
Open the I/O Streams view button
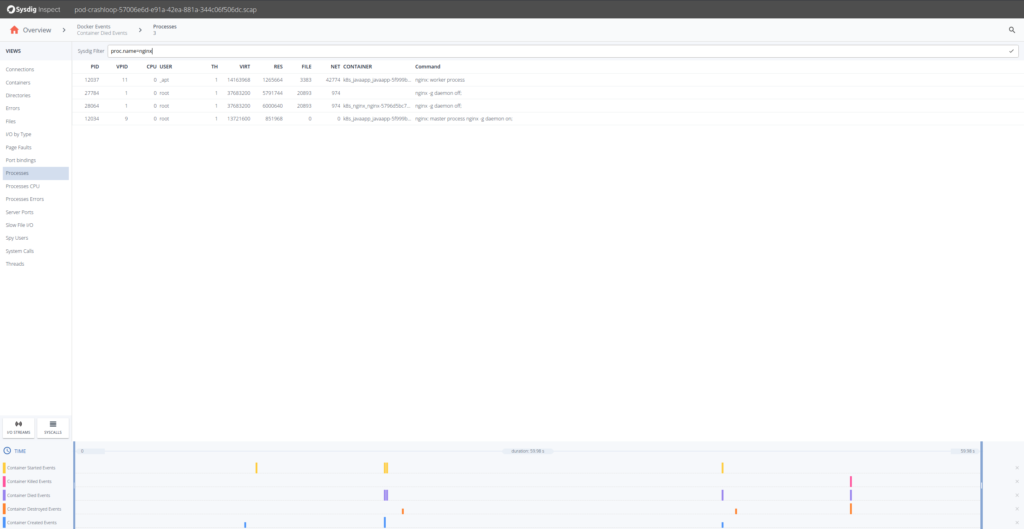click(18, 428)
